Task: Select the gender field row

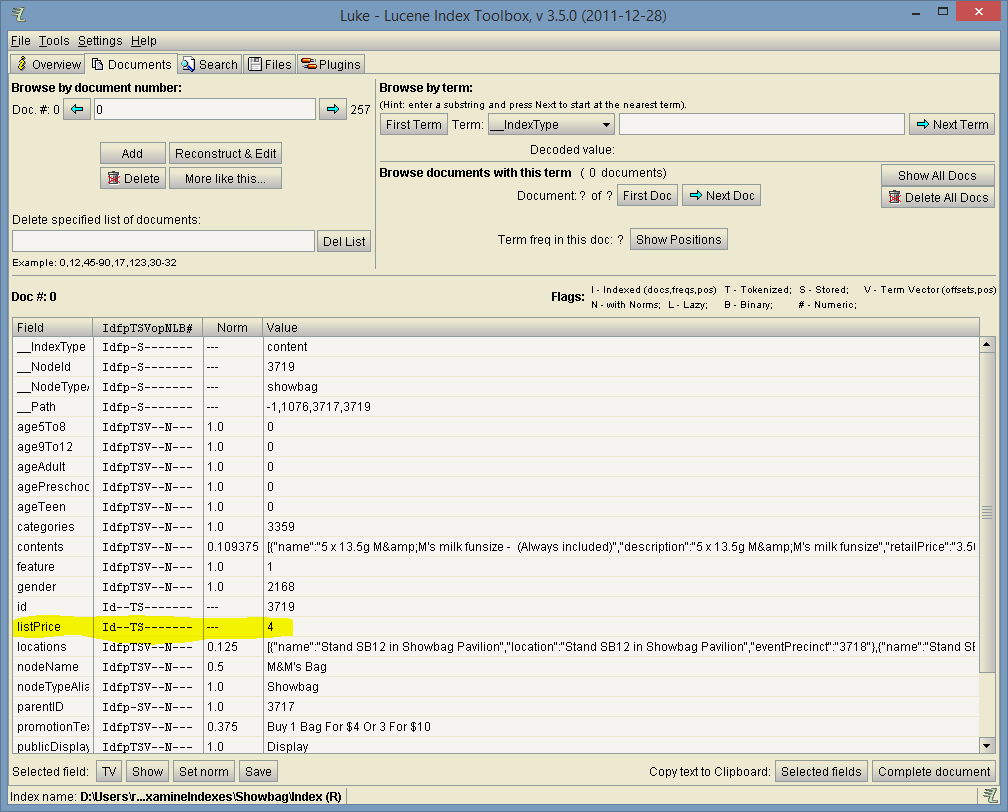Action: pos(495,586)
